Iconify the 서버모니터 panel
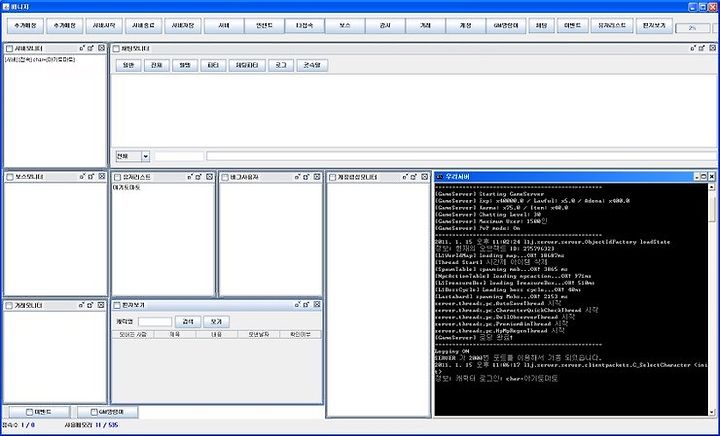The height and width of the screenshot is (436, 720). point(82,48)
